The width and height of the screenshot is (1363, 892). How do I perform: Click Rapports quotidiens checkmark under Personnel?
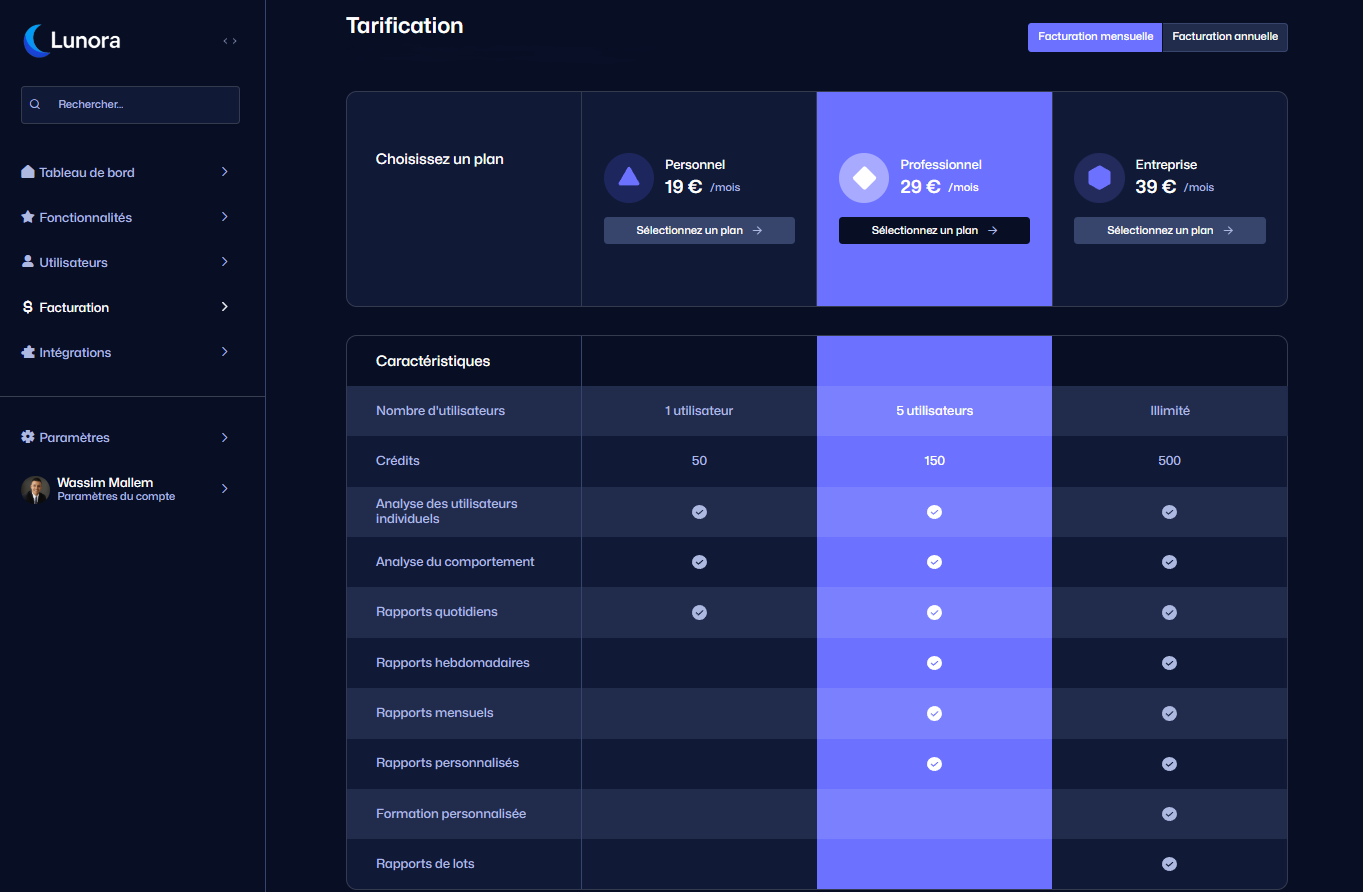(699, 612)
